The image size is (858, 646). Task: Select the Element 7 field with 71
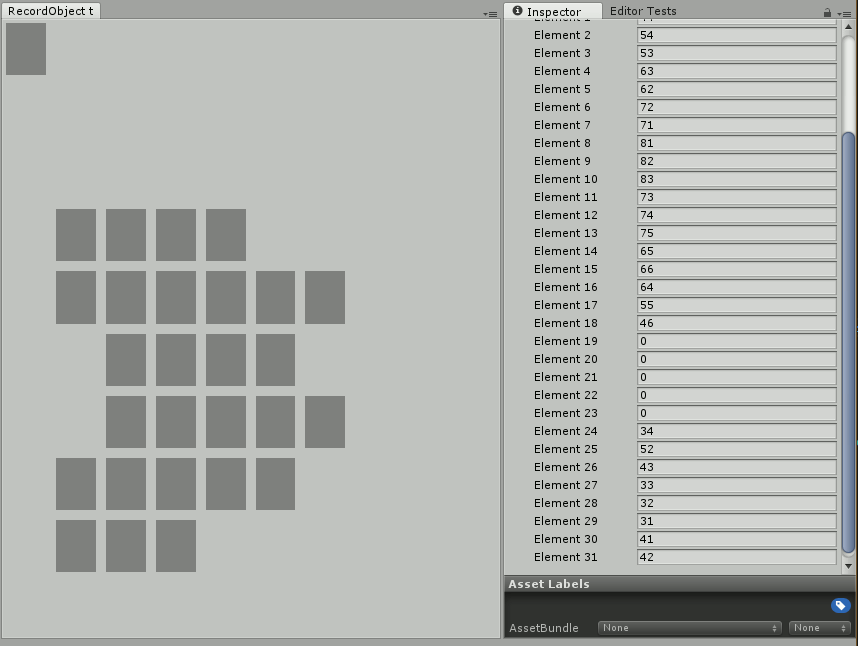coord(737,125)
